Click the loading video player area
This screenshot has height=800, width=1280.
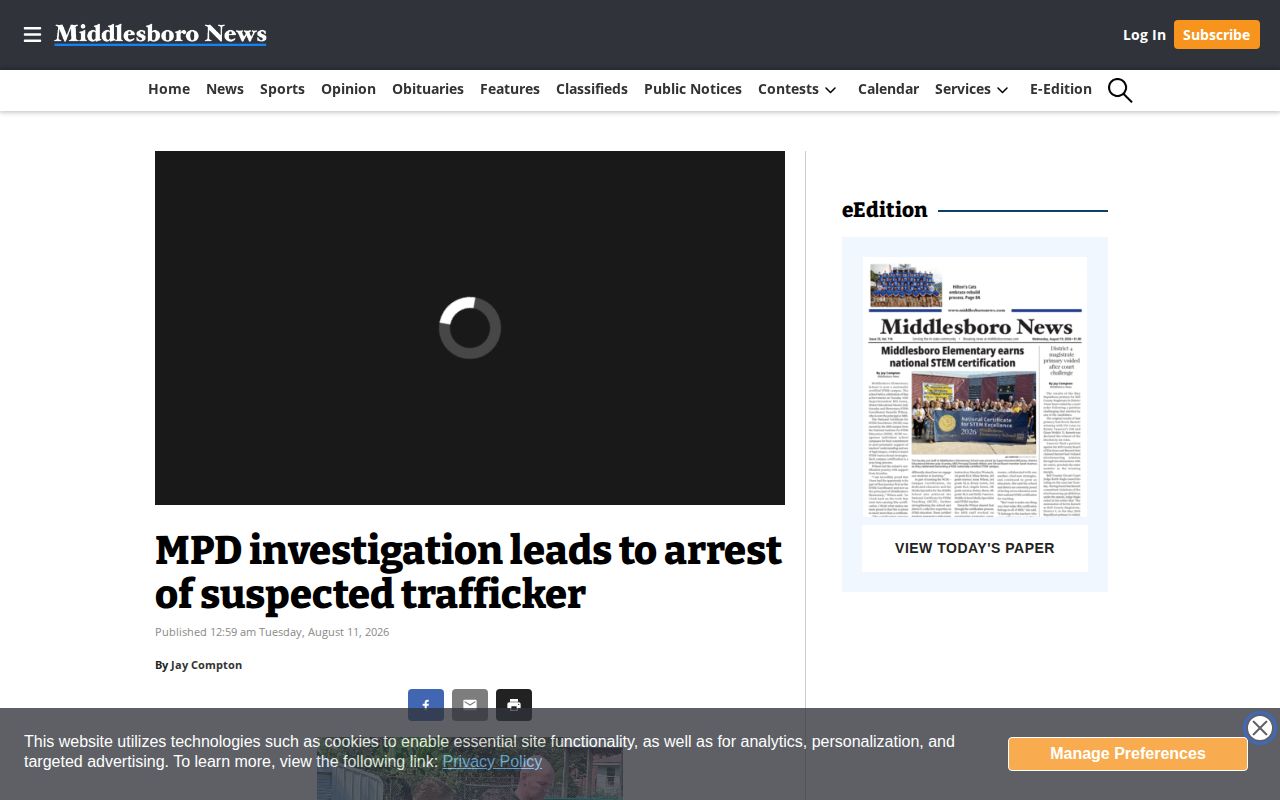(x=470, y=328)
